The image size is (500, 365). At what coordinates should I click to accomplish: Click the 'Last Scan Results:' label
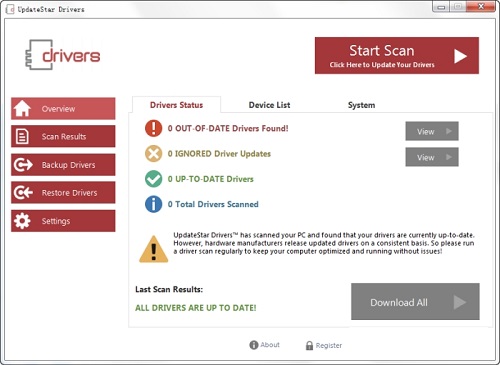click(169, 289)
